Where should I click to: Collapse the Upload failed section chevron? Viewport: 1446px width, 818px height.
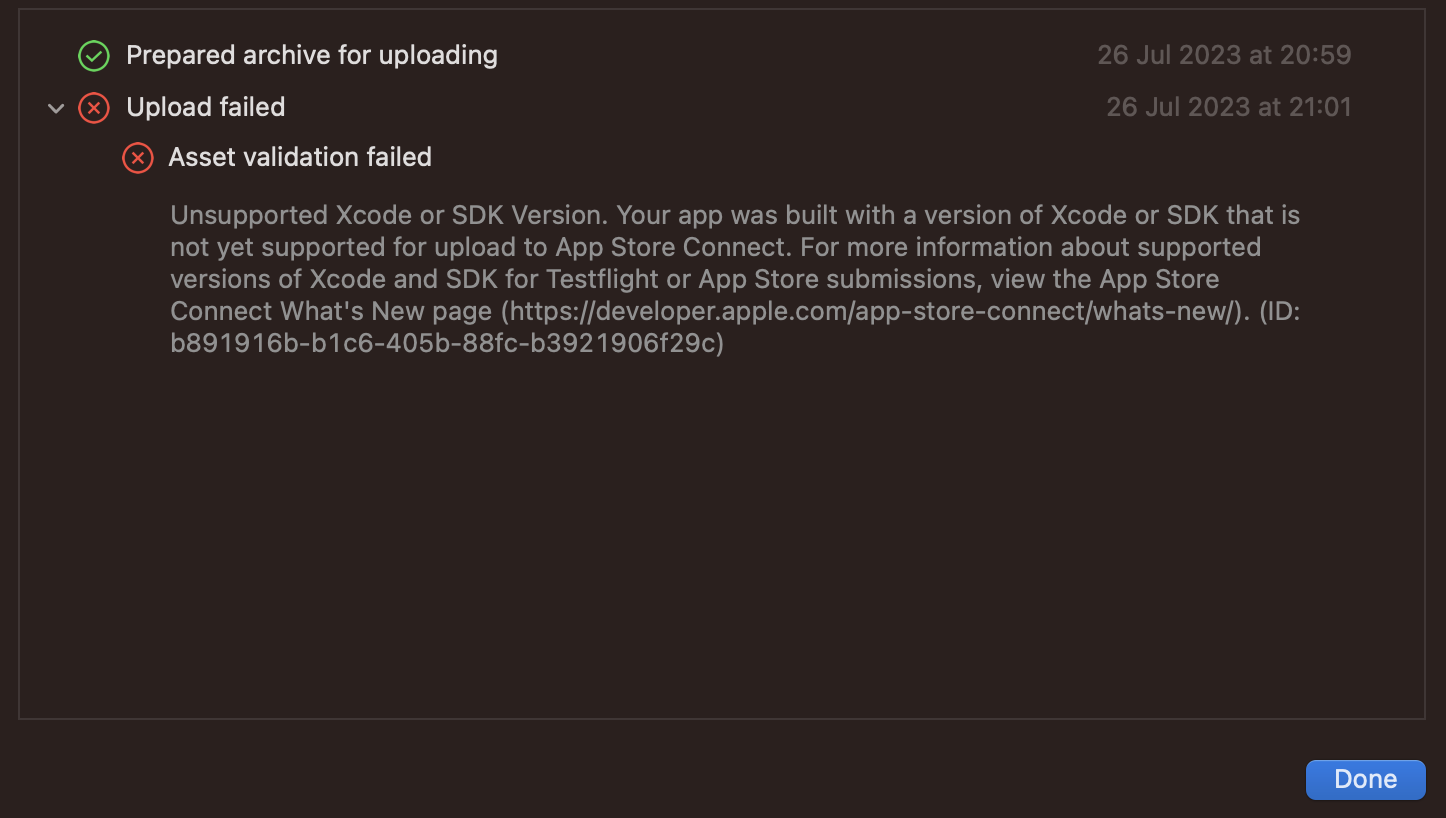(x=56, y=108)
